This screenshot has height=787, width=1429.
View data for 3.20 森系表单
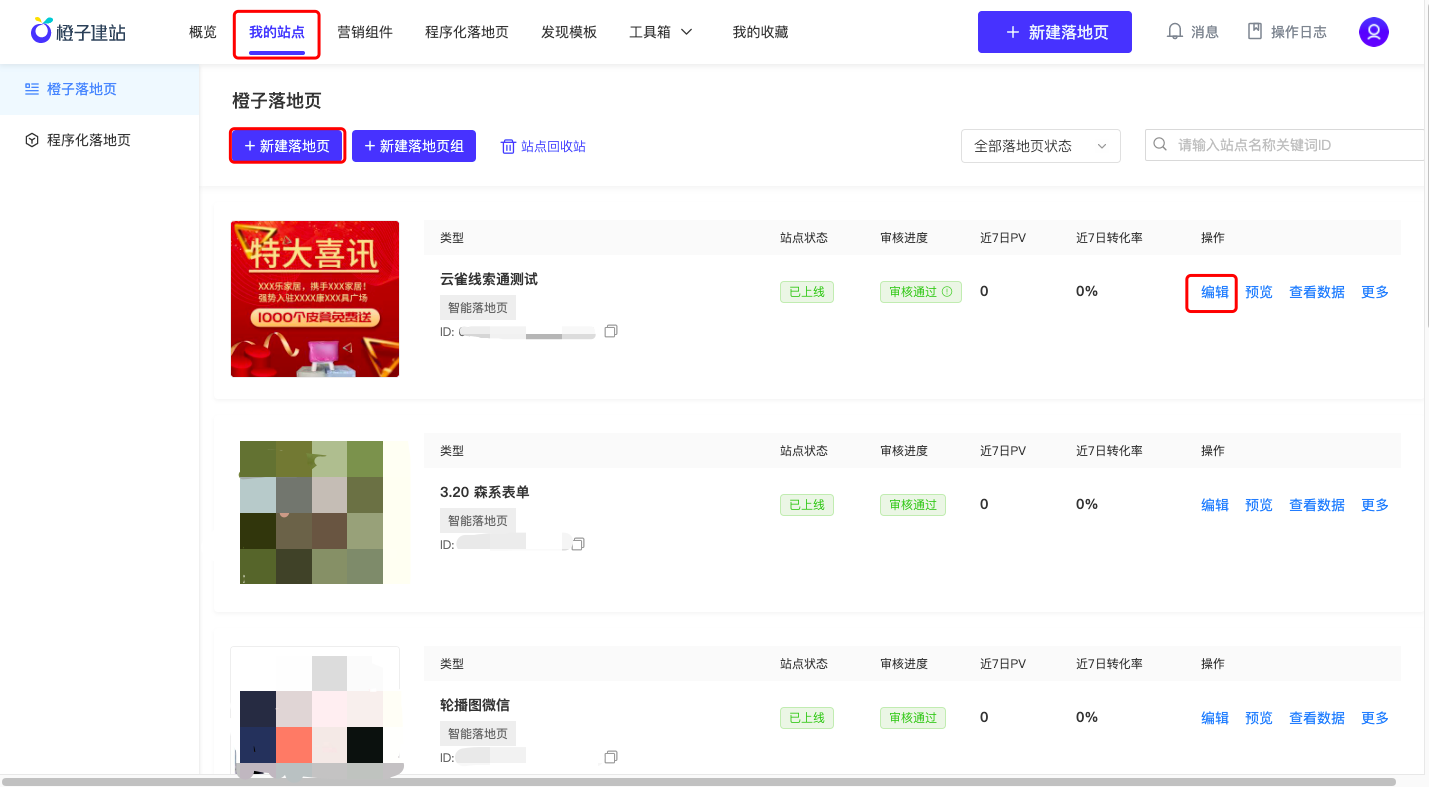click(1316, 504)
